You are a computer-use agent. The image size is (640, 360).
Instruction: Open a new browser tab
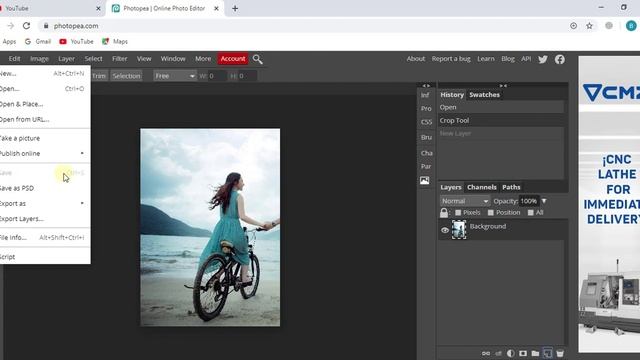click(235, 8)
